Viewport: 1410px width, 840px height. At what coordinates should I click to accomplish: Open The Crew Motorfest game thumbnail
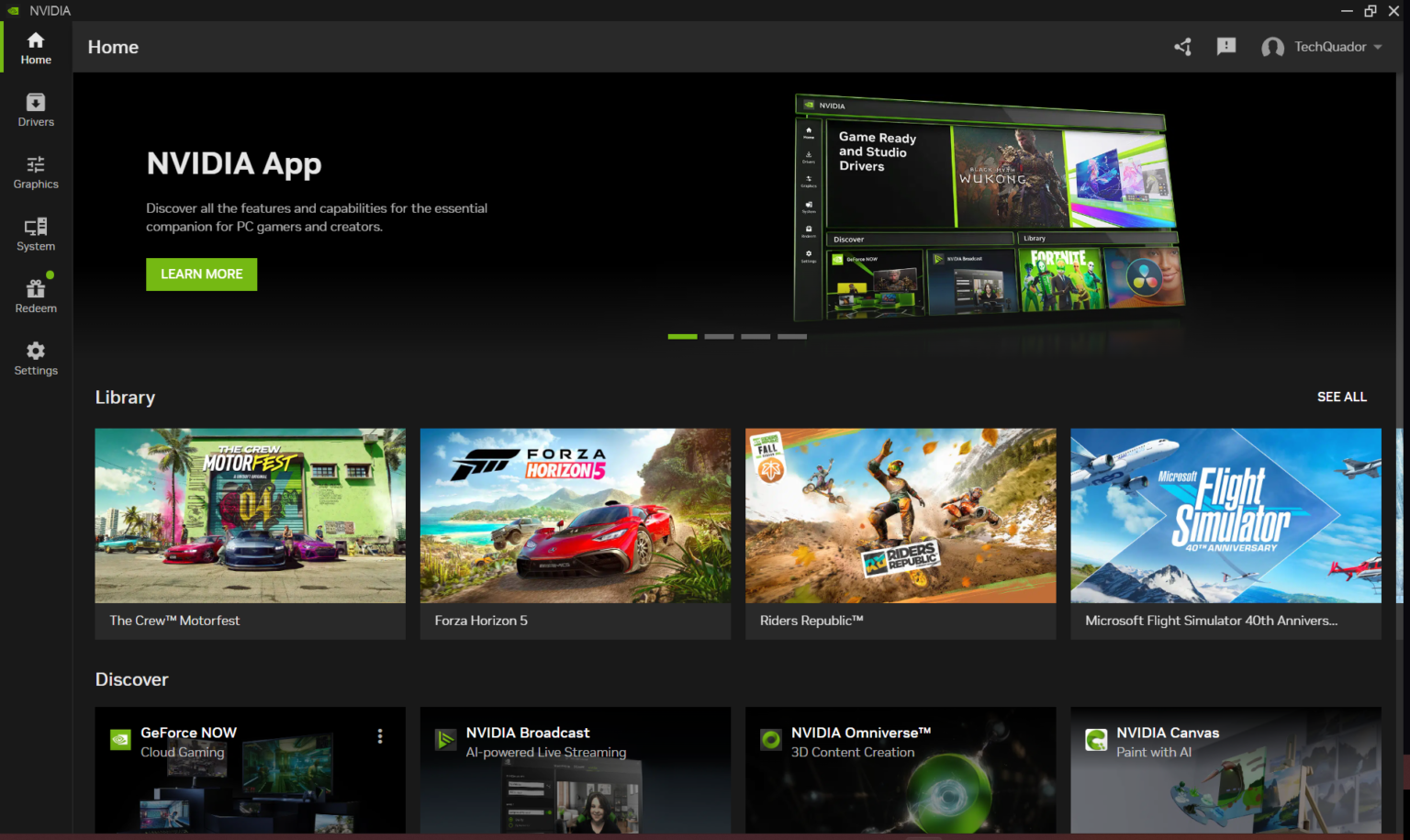pos(250,515)
